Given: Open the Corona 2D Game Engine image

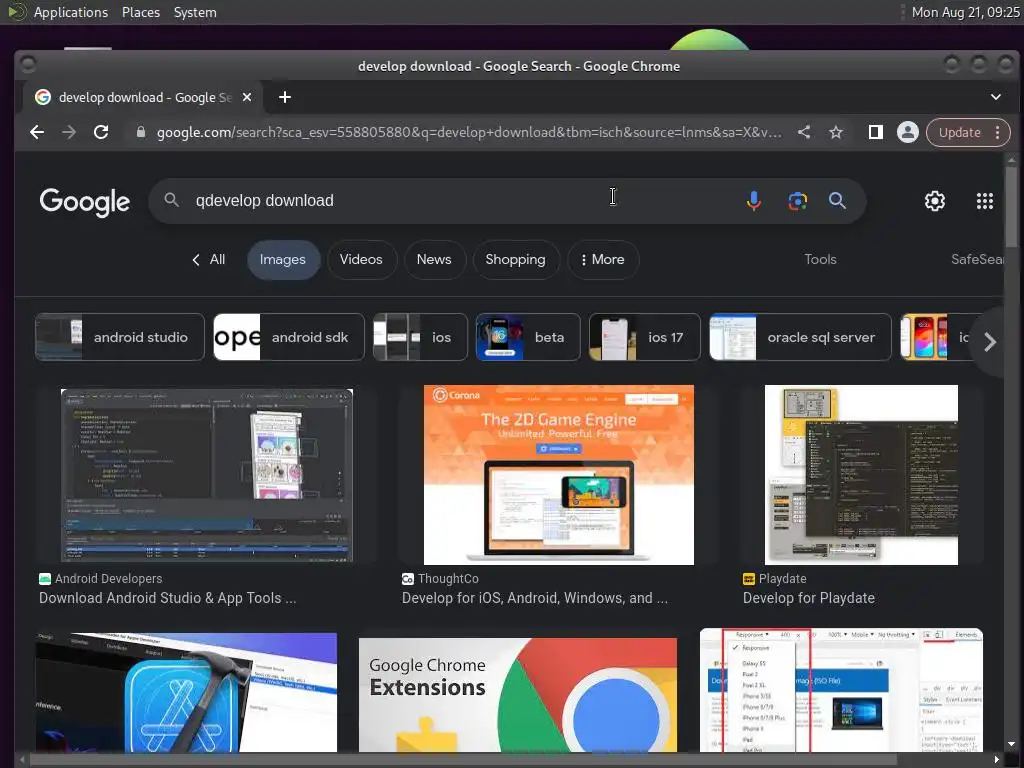Looking at the screenshot, I should pos(559,475).
